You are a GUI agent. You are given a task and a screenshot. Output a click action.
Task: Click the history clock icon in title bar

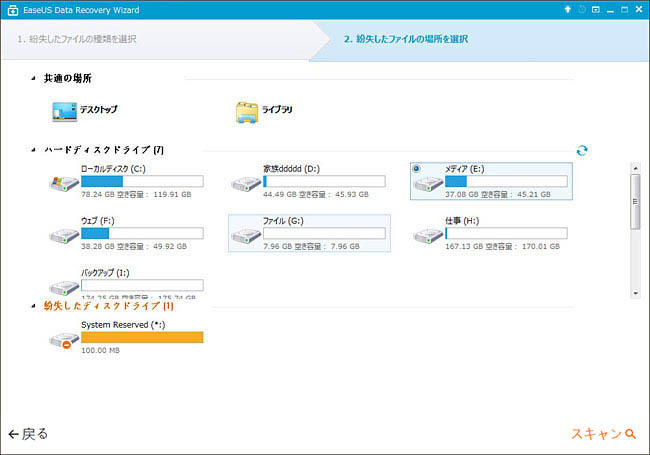tap(582, 9)
